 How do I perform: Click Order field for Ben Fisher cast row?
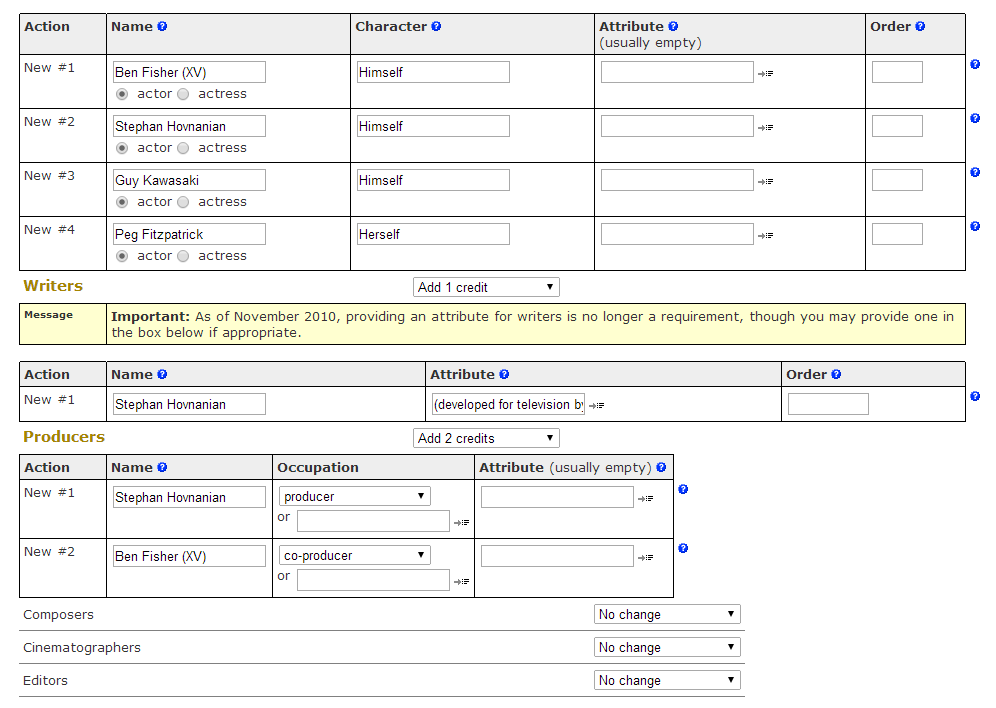pos(897,72)
